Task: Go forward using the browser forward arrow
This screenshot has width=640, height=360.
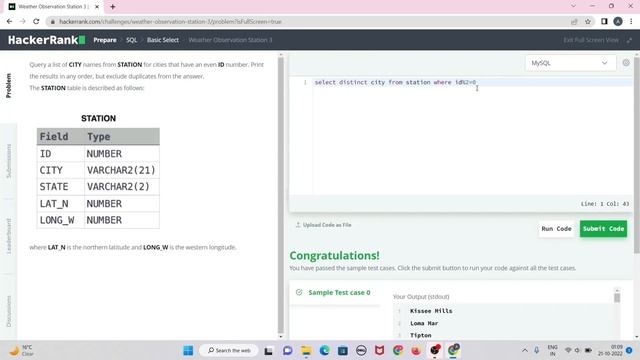Action: coord(23,22)
